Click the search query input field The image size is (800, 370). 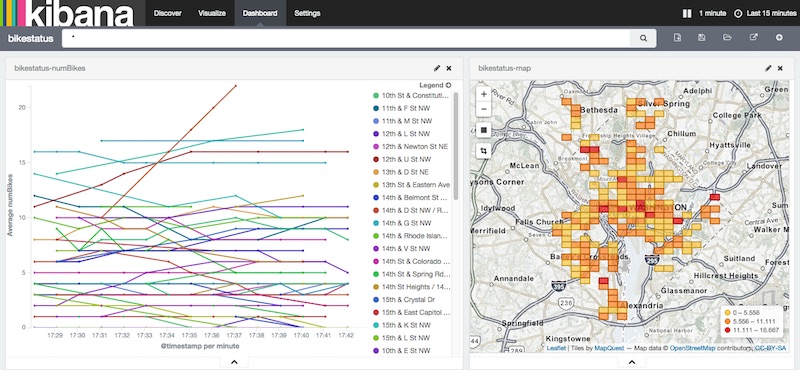(x=346, y=38)
